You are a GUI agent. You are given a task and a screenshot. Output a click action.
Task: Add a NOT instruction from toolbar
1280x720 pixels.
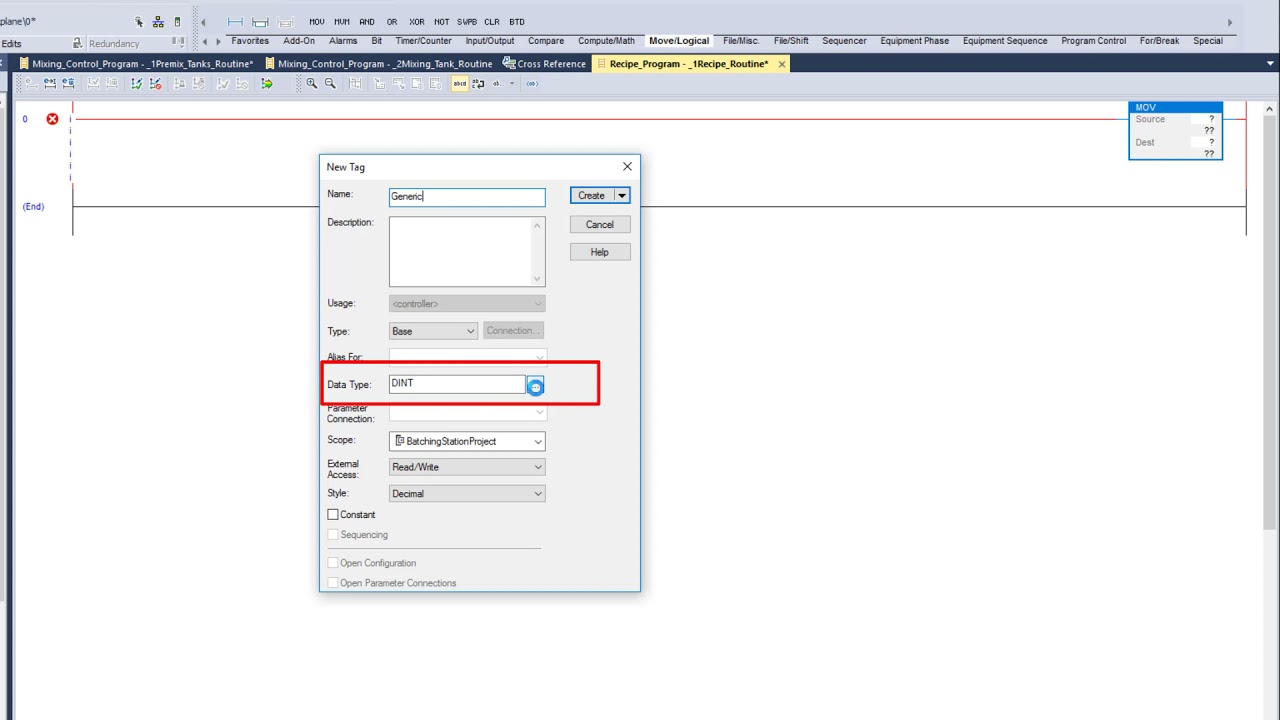441,21
